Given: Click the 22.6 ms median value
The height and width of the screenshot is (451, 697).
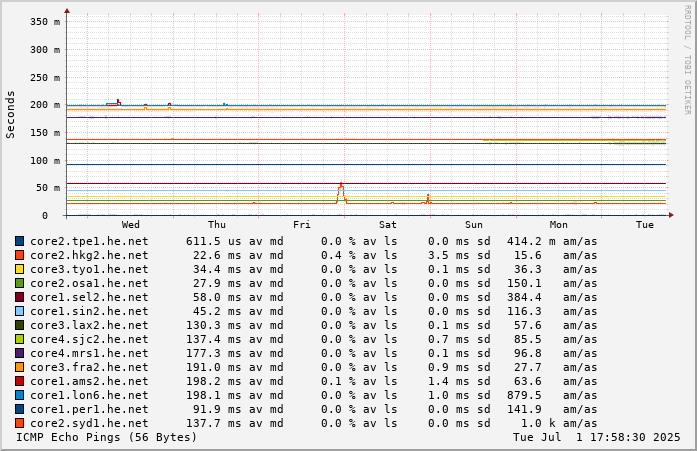Looking at the screenshot, I should tap(217, 255).
